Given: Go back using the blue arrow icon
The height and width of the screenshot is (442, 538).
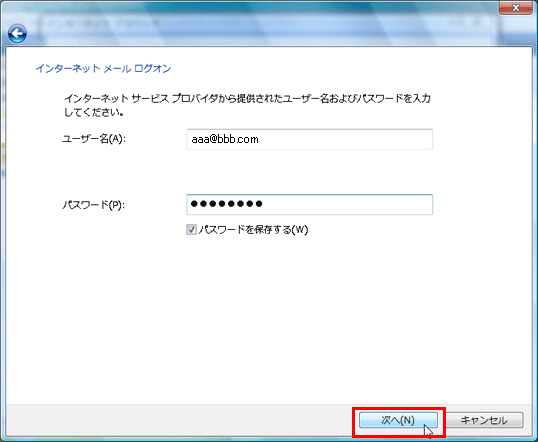Looking at the screenshot, I should tap(17, 34).
